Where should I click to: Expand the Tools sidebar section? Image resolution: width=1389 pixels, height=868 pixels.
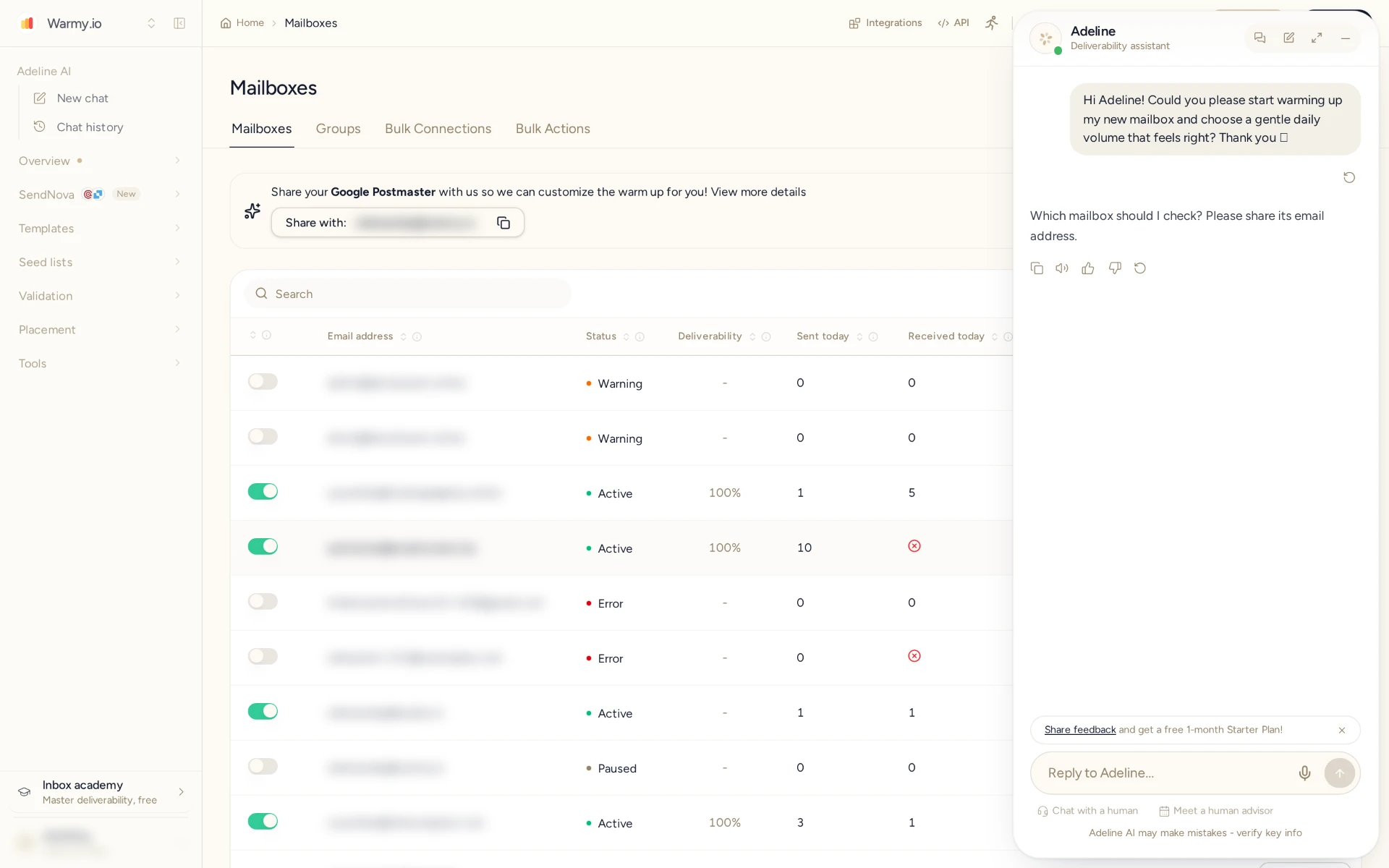click(x=100, y=363)
